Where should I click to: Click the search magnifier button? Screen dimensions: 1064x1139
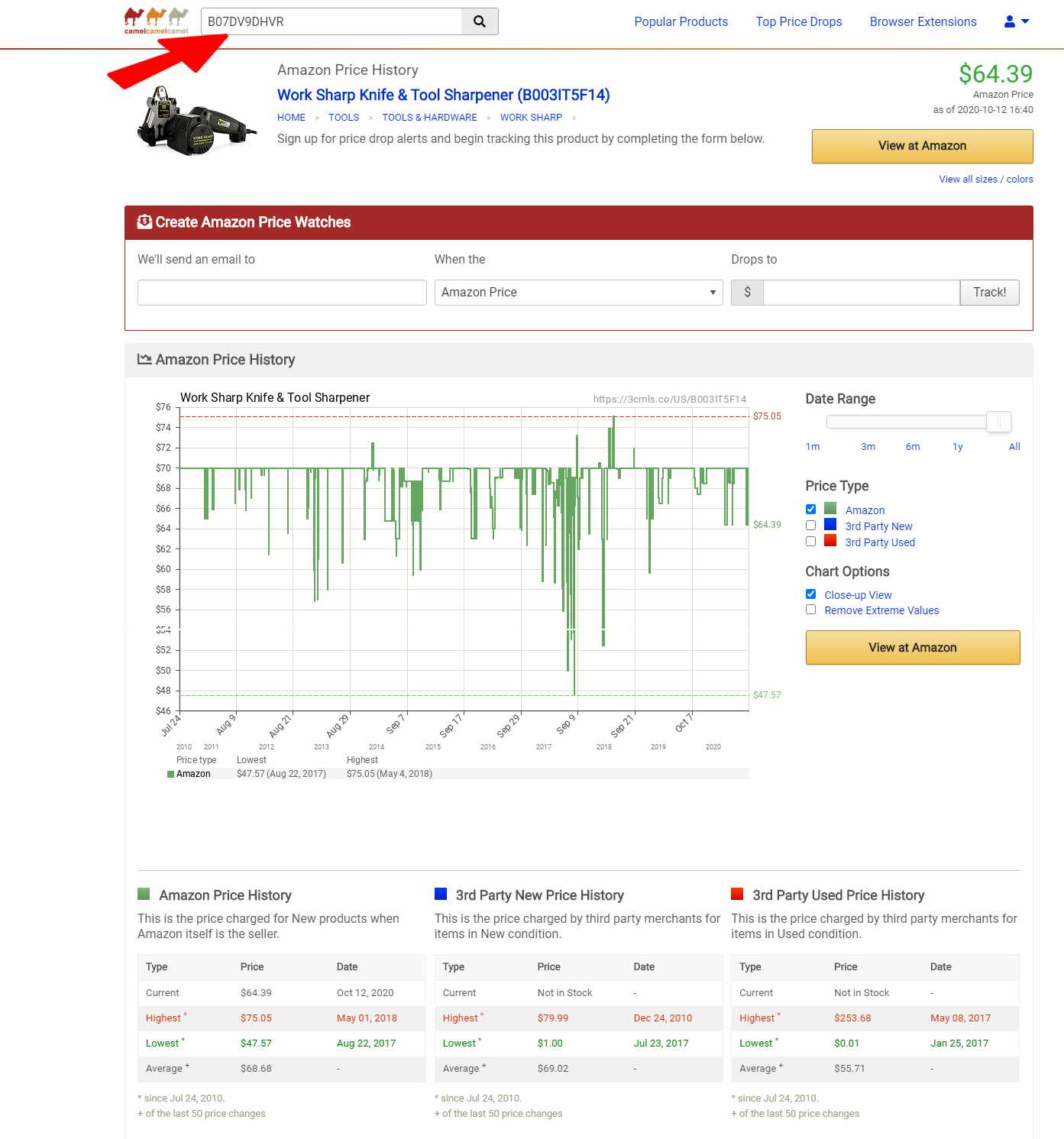point(480,21)
